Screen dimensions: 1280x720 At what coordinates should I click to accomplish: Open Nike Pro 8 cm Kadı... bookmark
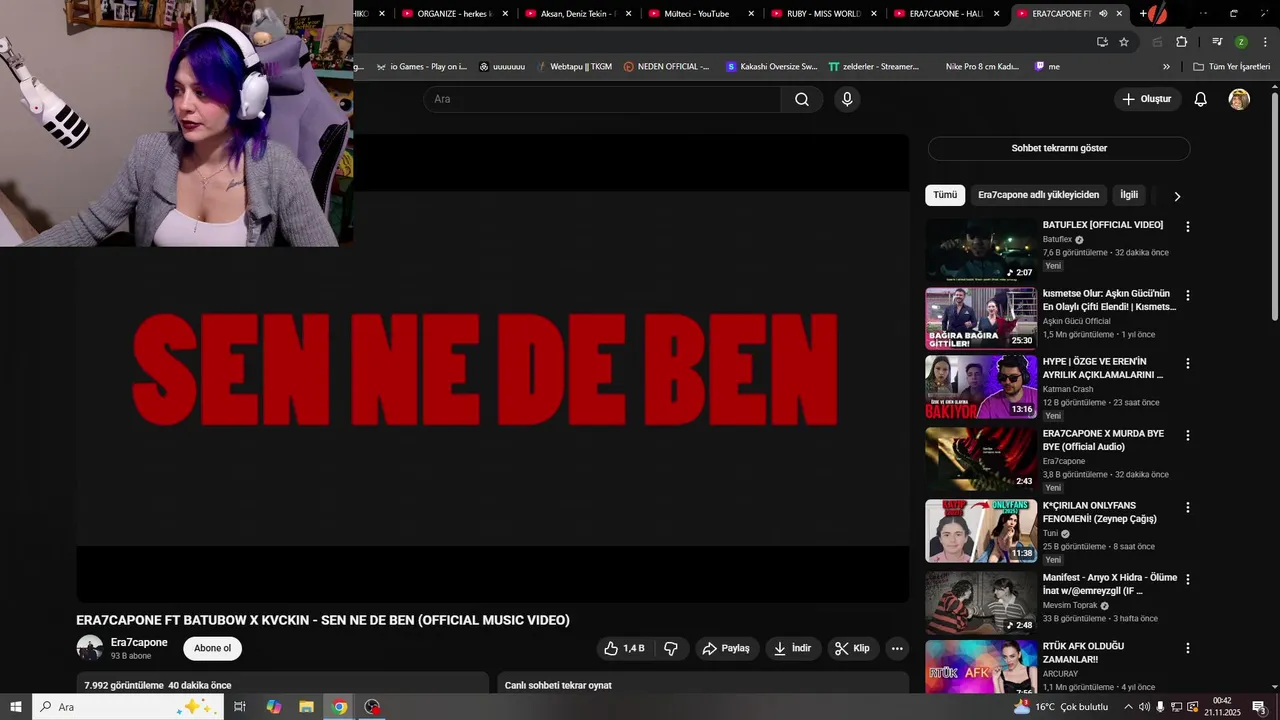[982, 67]
